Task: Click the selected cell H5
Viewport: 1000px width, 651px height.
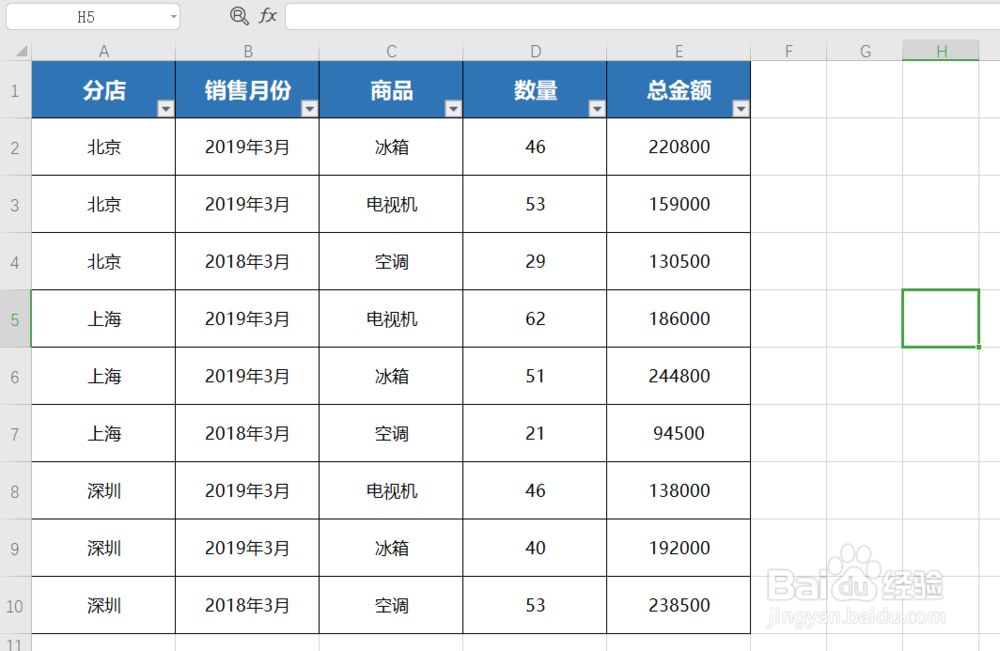Action: pos(941,319)
